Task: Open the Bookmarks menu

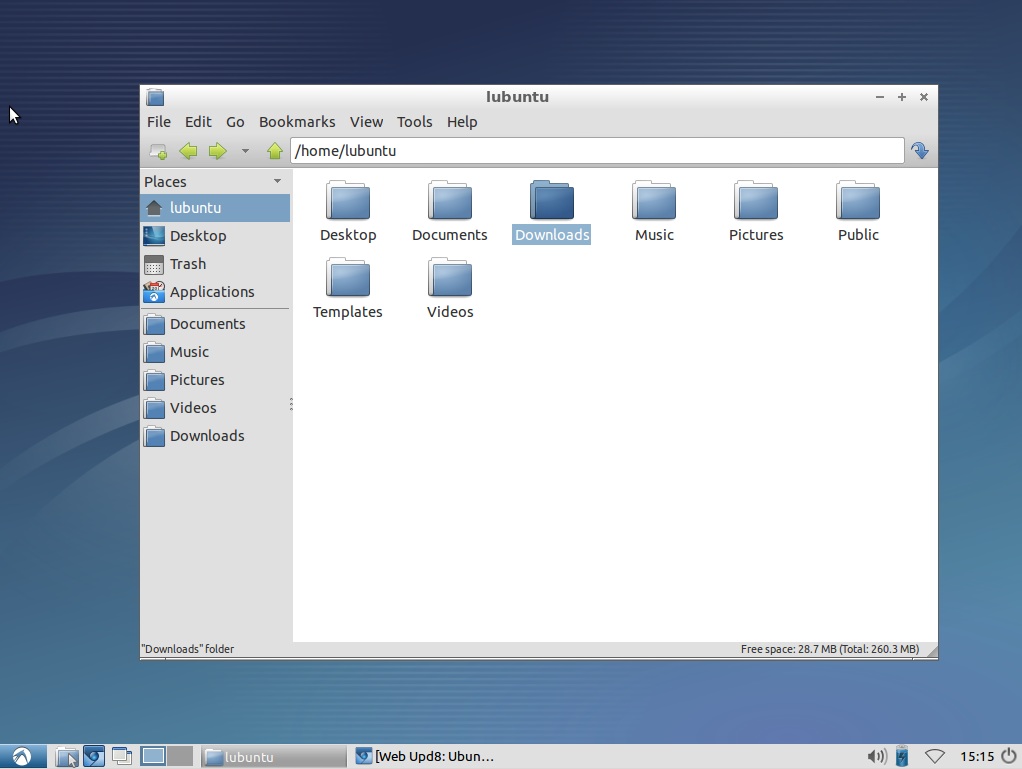Action: click(296, 122)
